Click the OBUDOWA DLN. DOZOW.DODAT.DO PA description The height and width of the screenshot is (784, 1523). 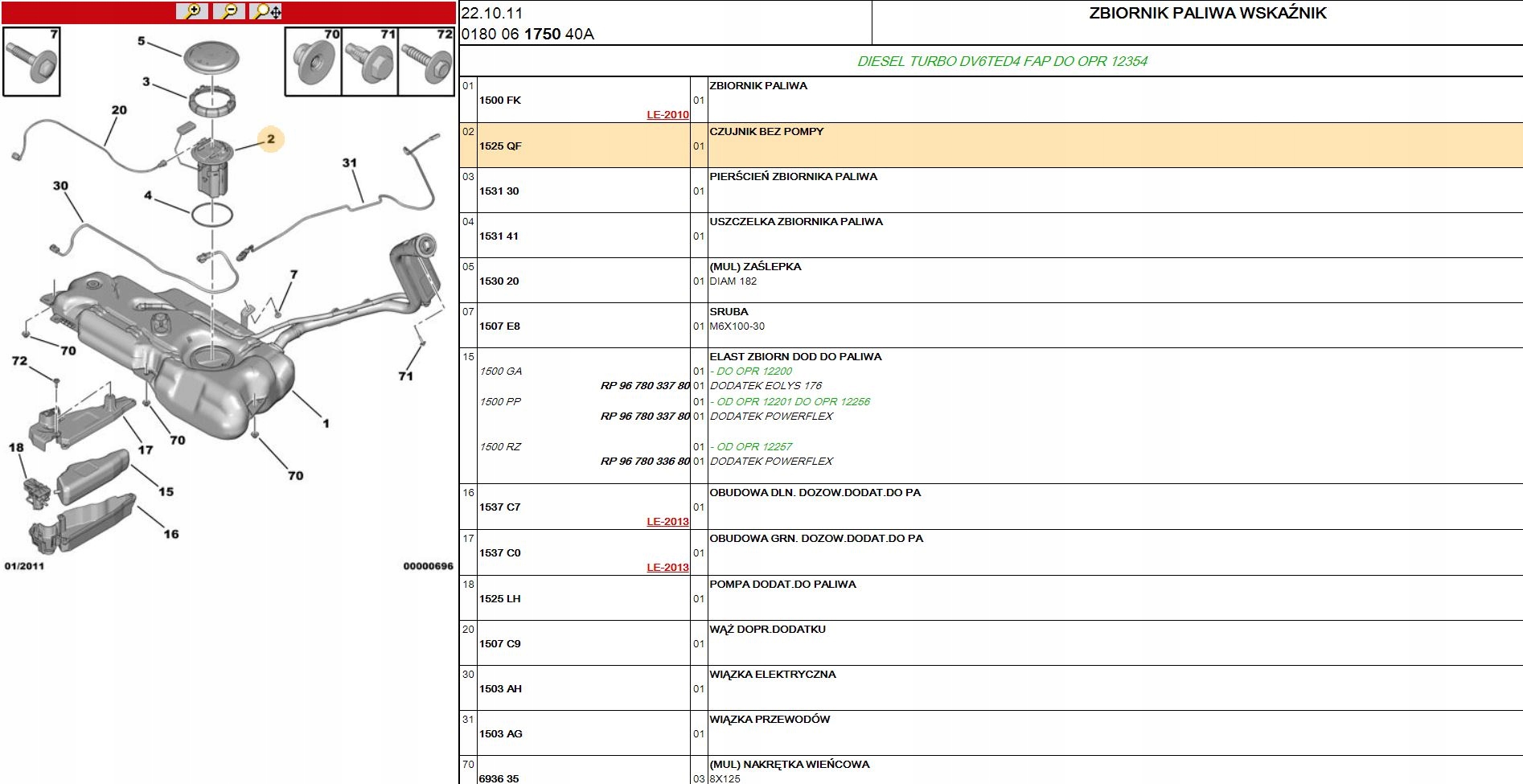pyautogui.click(x=815, y=493)
